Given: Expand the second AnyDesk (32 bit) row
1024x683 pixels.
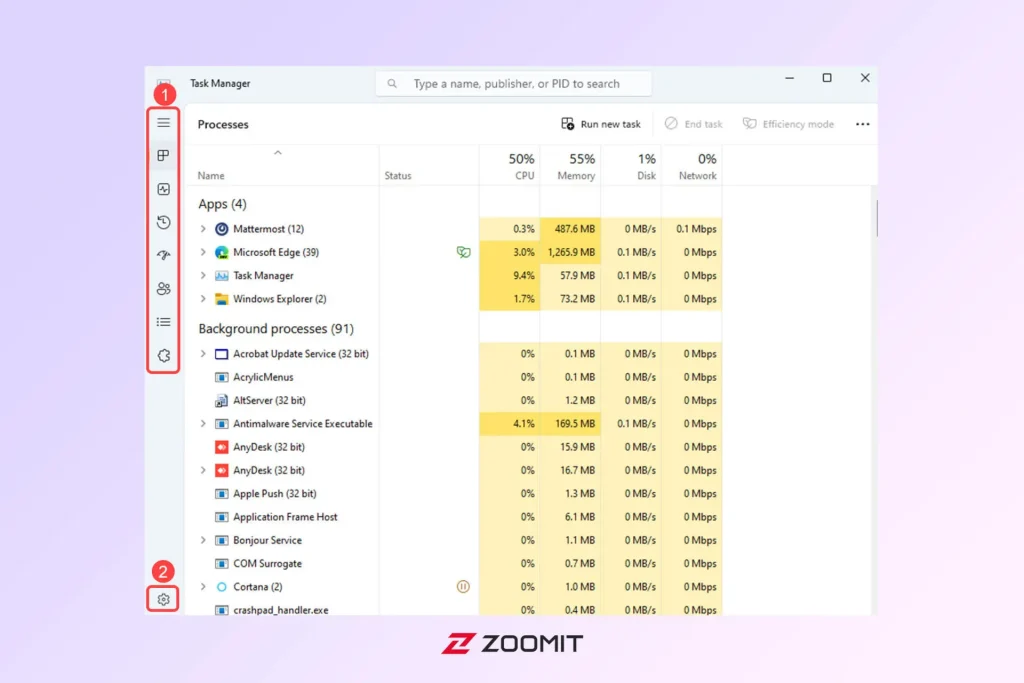Looking at the screenshot, I should point(202,470).
